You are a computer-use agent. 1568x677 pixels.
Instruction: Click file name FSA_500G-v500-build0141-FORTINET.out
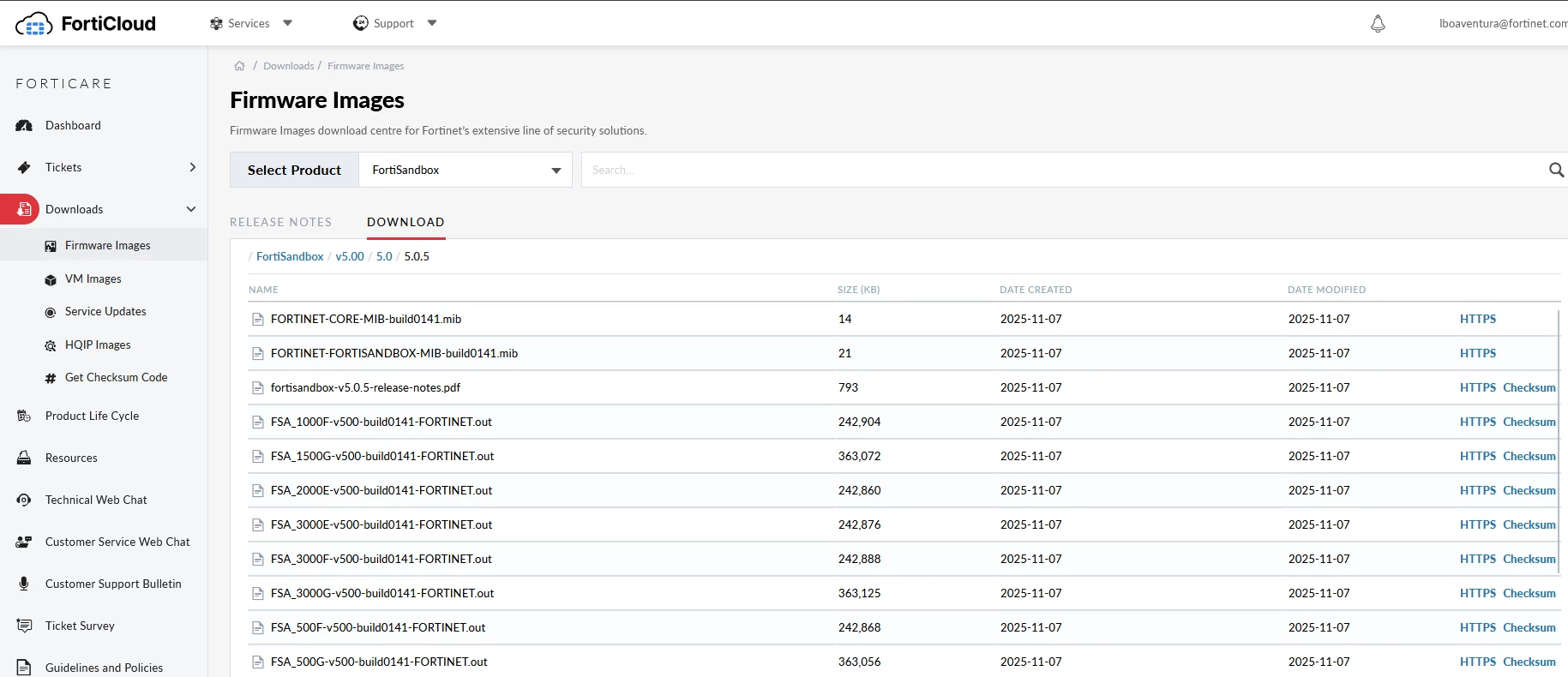click(x=379, y=662)
